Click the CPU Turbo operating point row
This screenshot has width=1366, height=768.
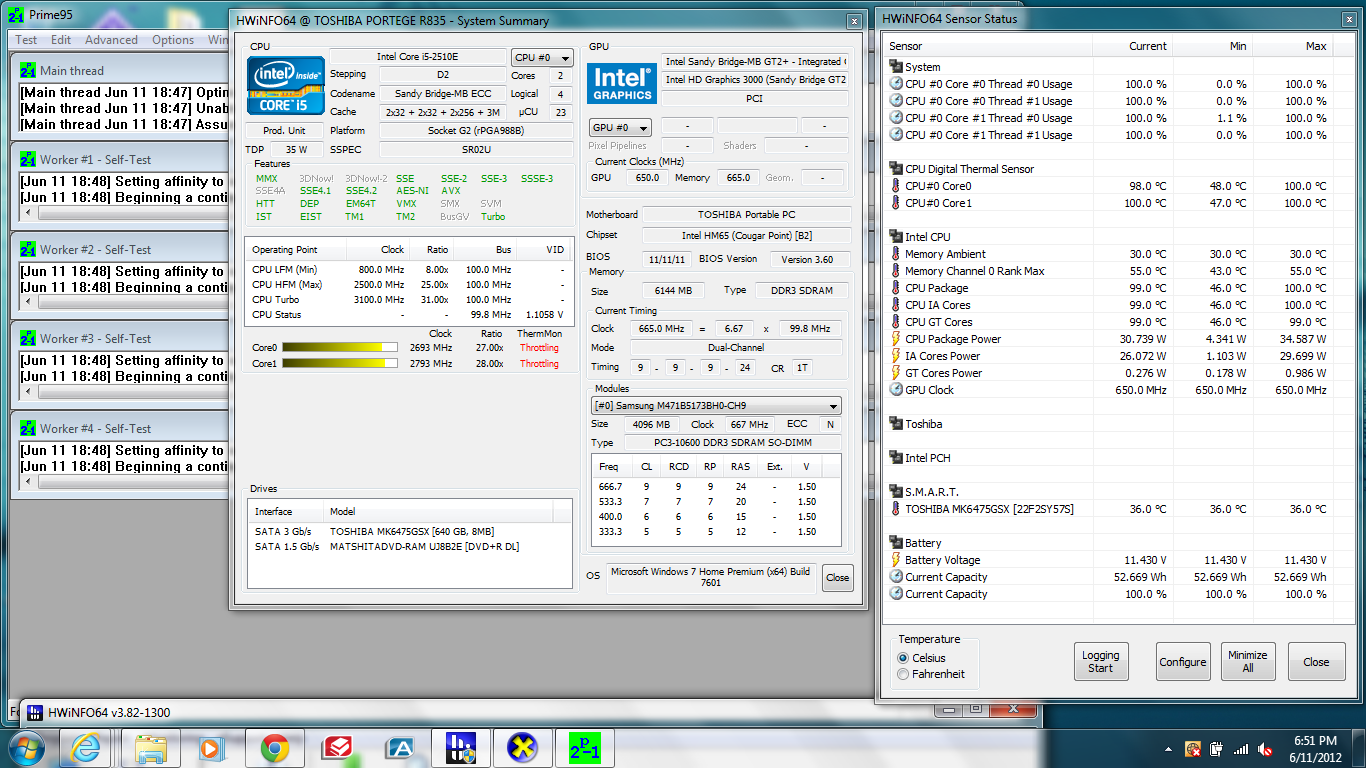click(409, 299)
